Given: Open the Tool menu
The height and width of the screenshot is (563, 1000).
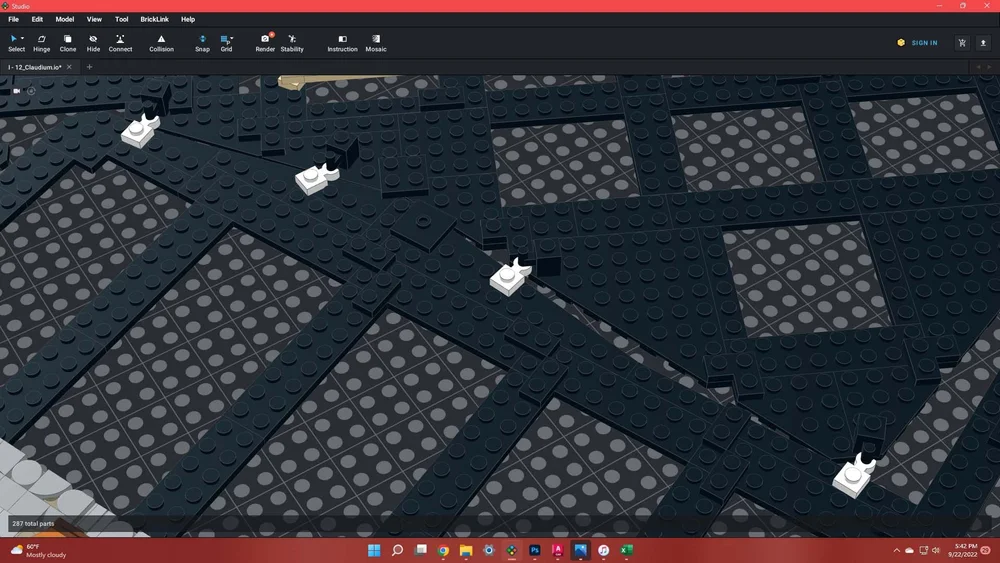Looking at the screenshot, I should point(121,19).
